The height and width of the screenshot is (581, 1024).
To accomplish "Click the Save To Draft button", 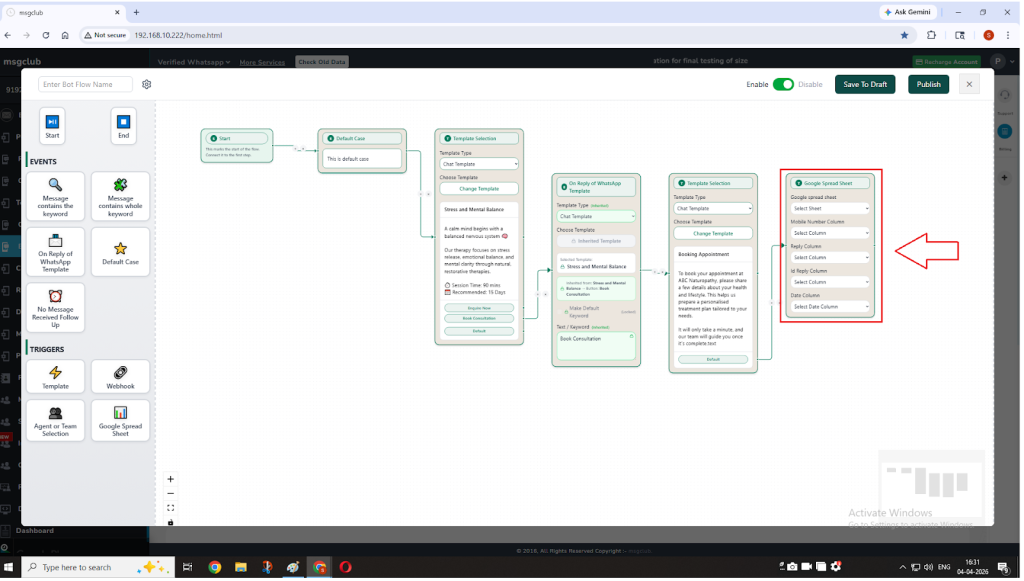I will pos(865,84).
